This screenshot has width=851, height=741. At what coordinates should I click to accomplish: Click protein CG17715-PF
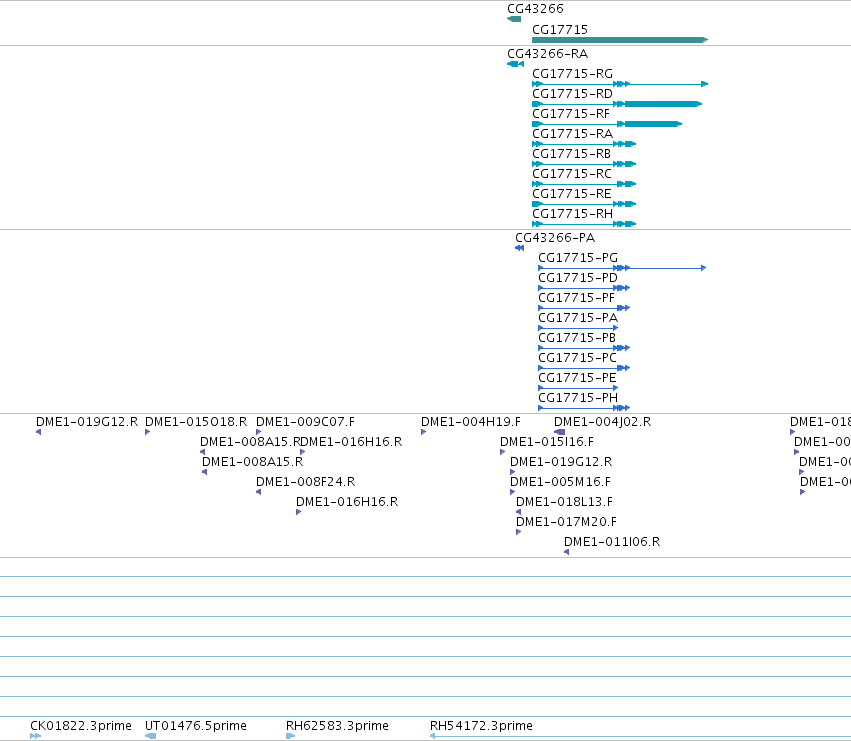pos(576,298)
